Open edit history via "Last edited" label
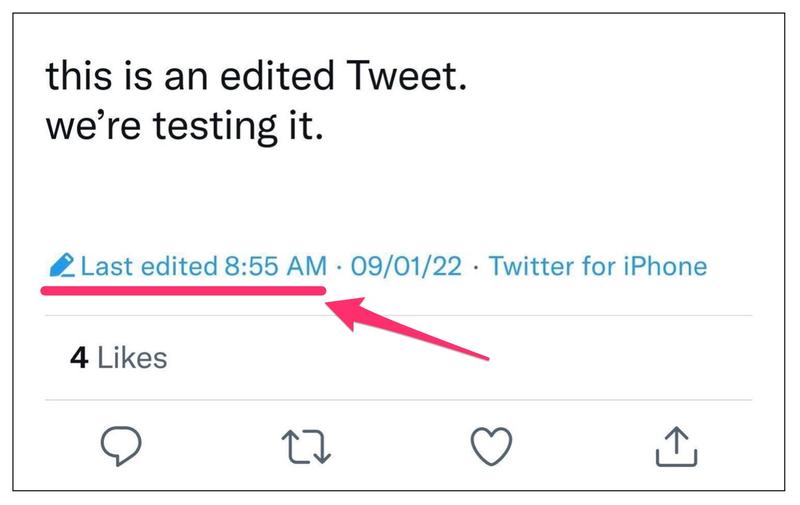The width and height of the screenshot is (800, 505). (146, 266)
